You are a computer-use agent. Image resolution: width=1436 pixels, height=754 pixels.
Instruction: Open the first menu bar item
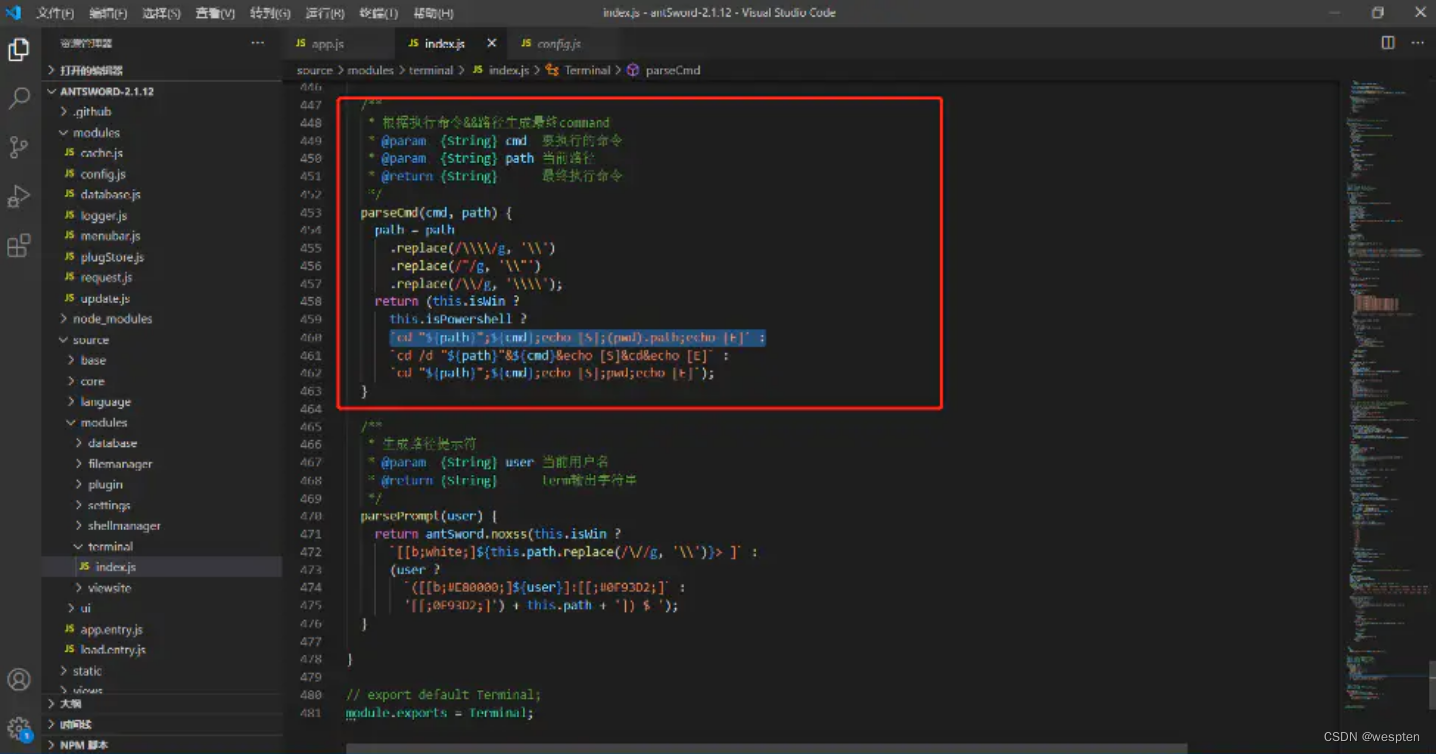click(x=55, y=13)
